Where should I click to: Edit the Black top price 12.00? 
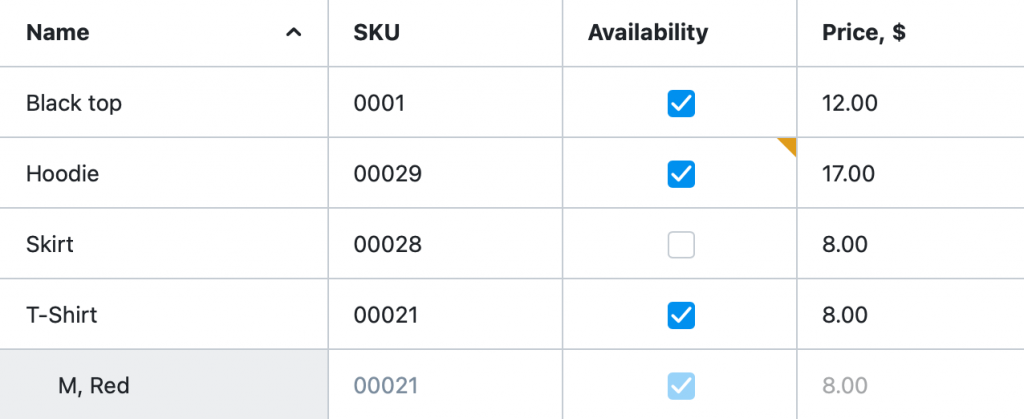910,102
